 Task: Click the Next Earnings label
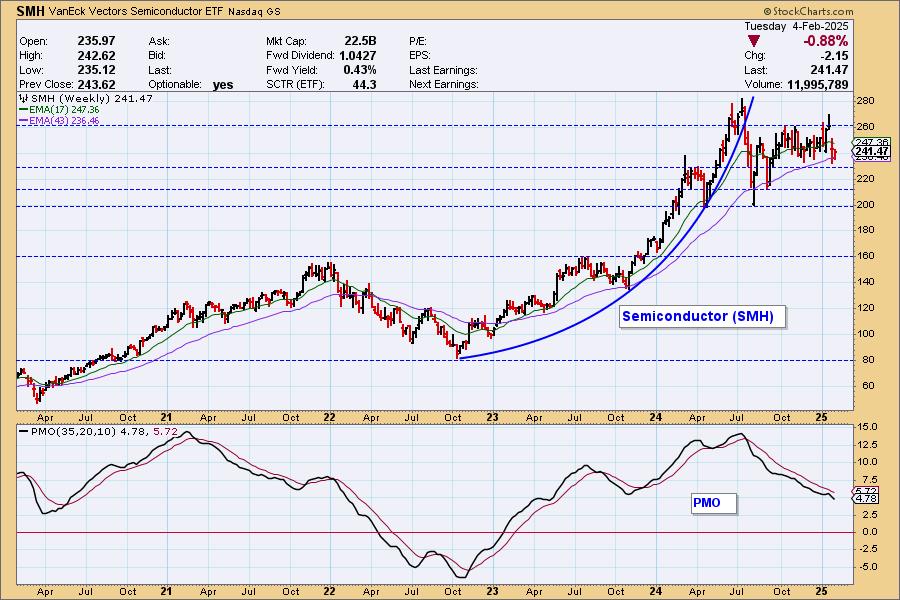click(x=444, y=84)
